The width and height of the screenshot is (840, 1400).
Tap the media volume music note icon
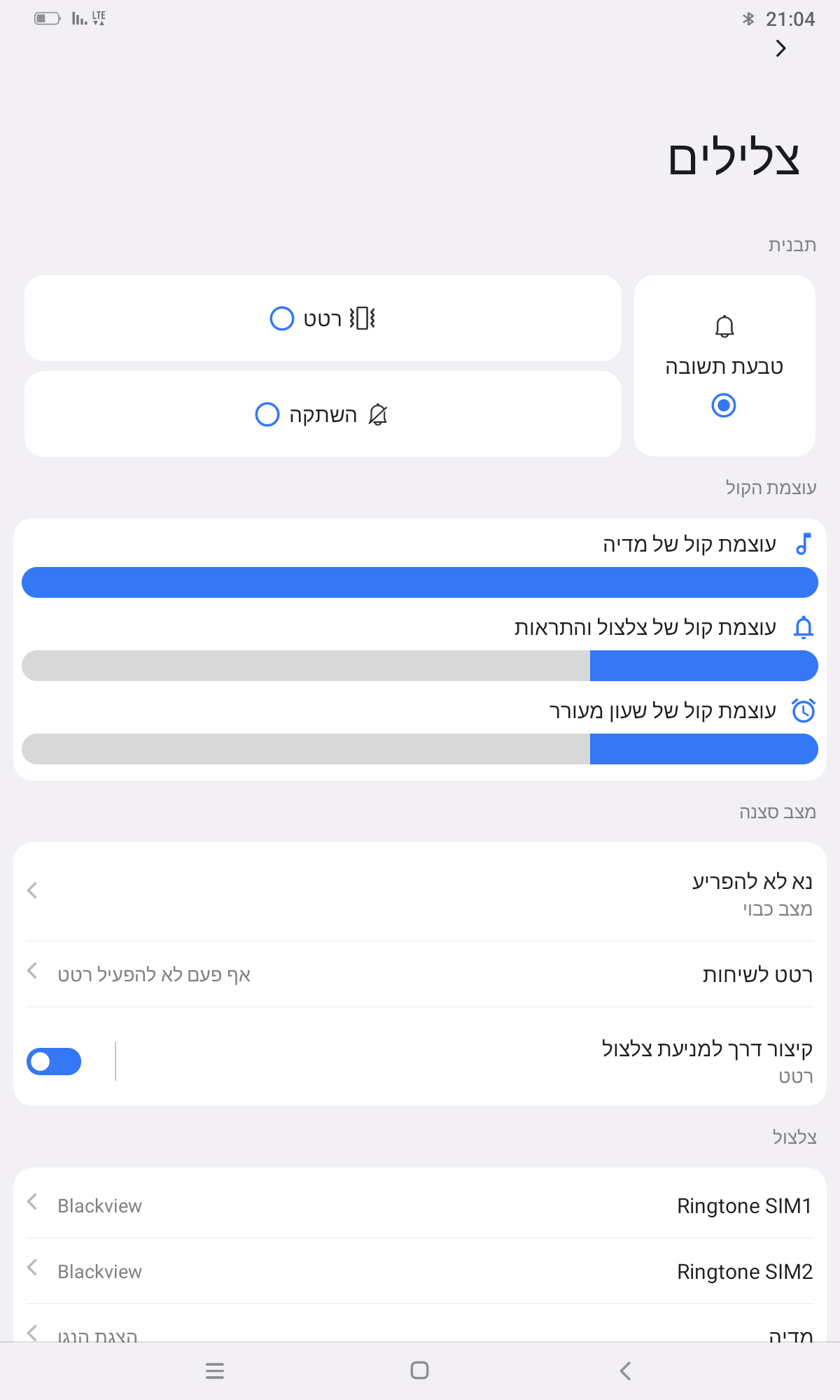pos(803,544)
